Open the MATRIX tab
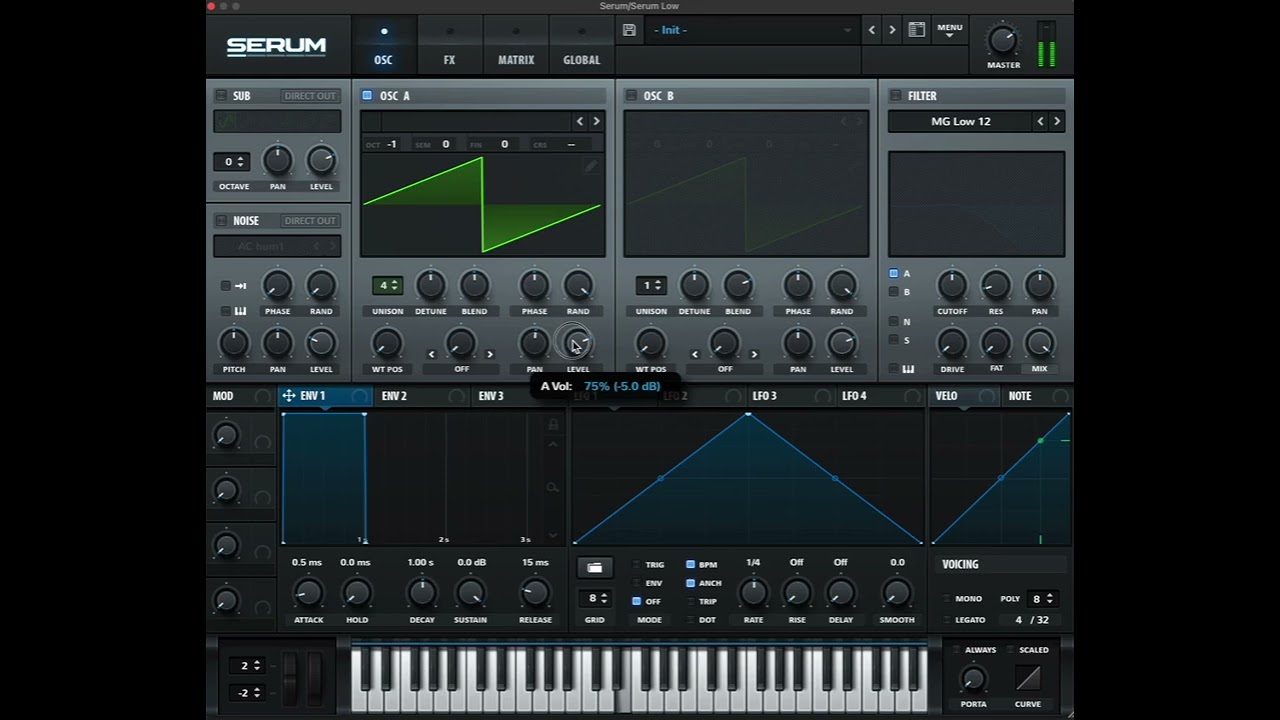 (x=516, y=47)
